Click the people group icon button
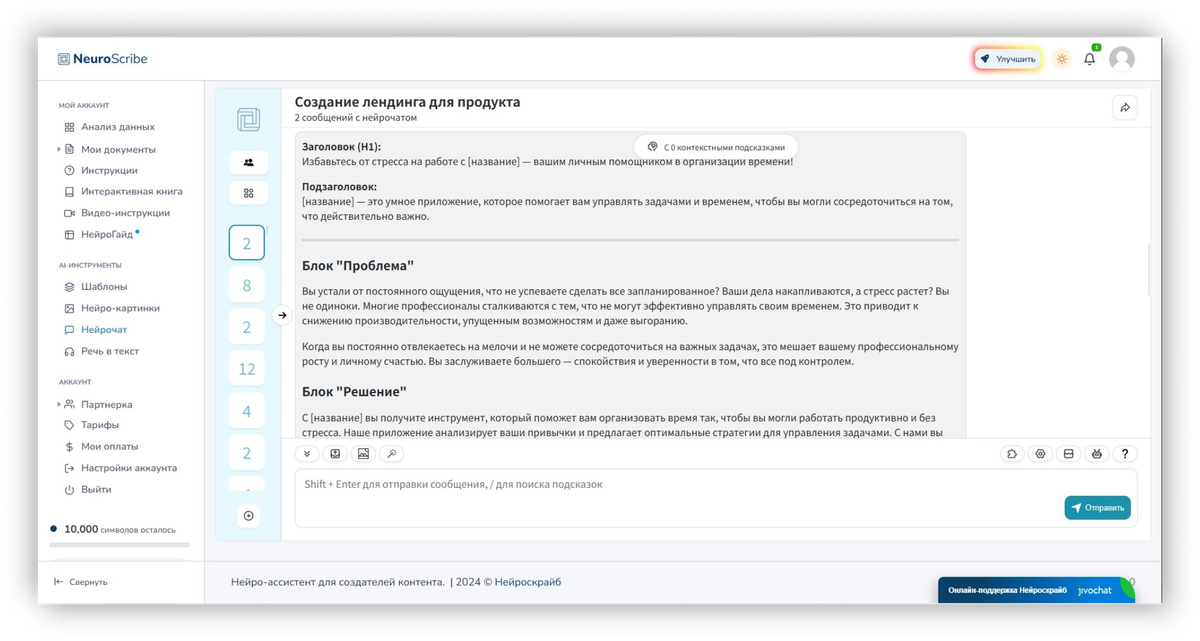Image resolution: width=1200 pixels, height=641 pixels. pos(248,162)
